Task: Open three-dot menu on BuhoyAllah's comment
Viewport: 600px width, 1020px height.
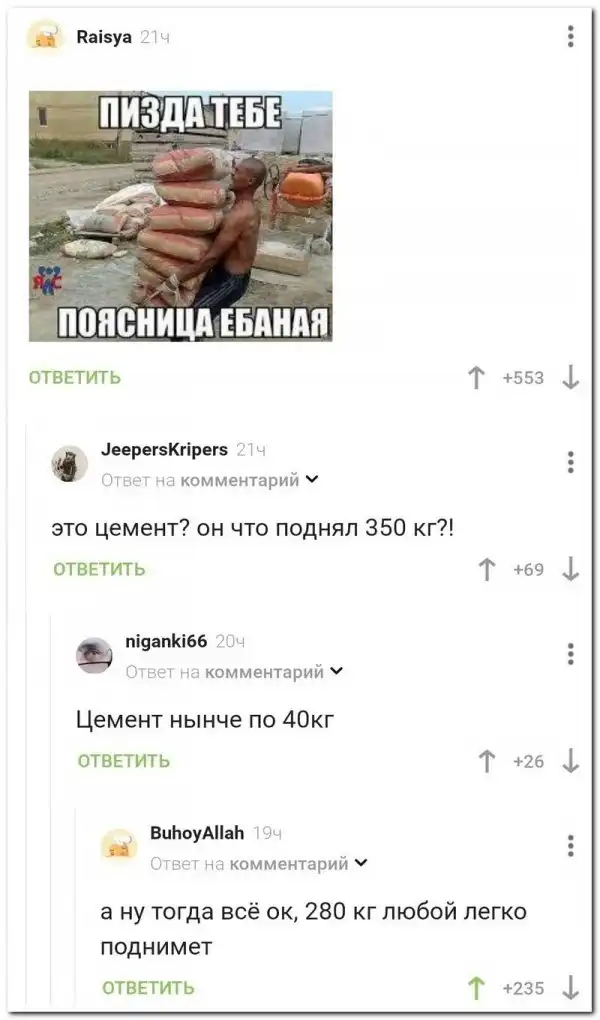Action: (570, 845)
